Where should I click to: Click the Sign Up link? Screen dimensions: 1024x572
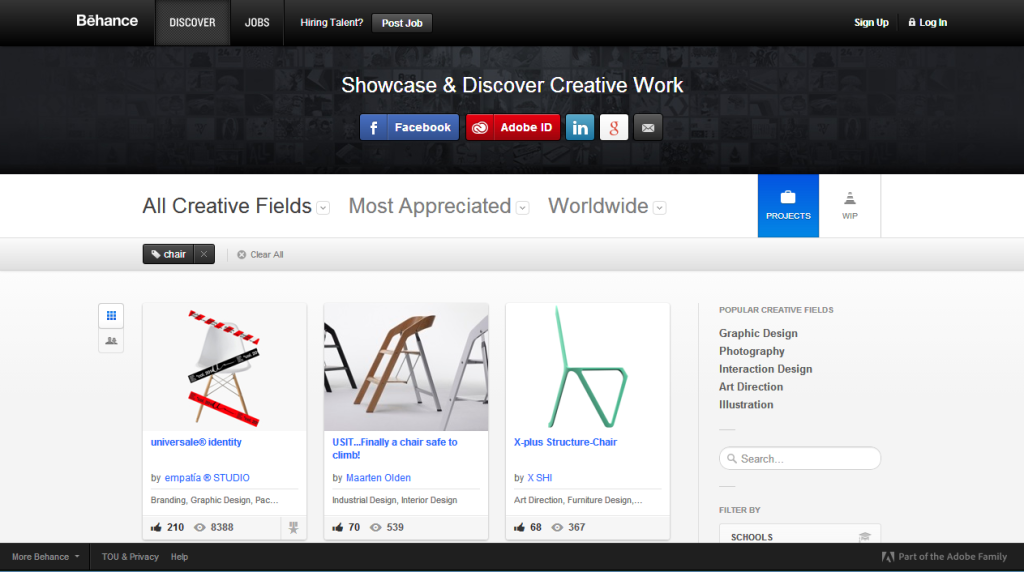click(871, 22)
